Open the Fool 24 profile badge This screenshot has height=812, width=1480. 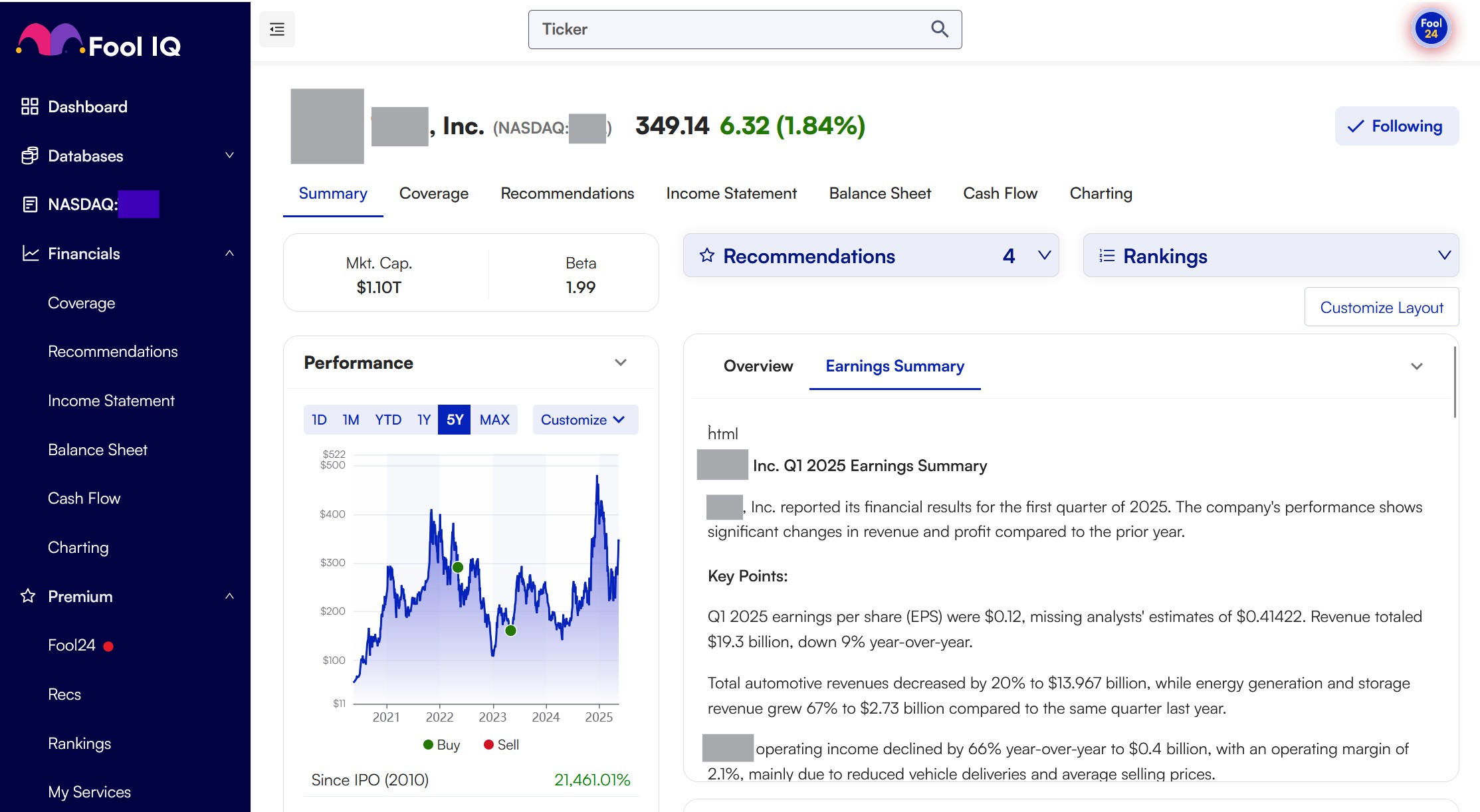[1431, 29]
